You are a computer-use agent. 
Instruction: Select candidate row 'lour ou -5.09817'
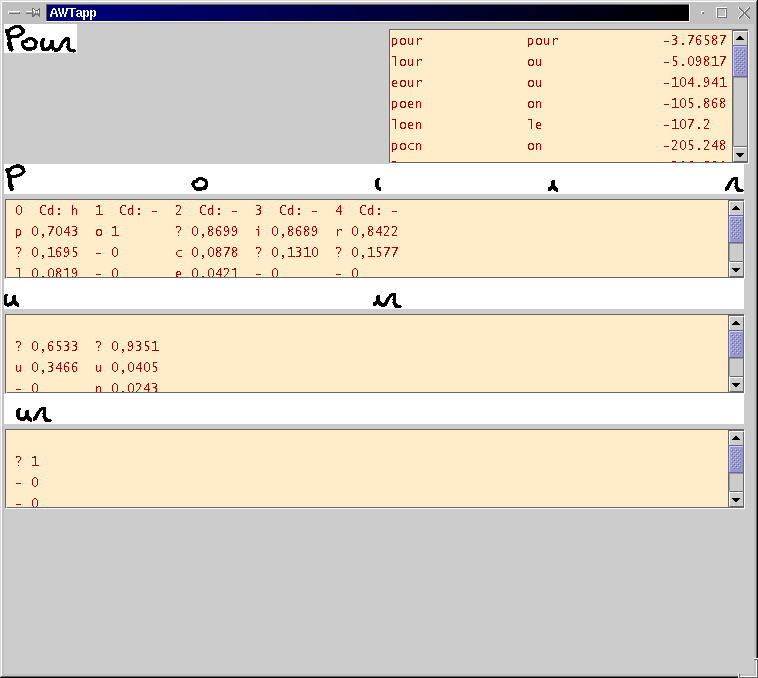tap(559, 61)
